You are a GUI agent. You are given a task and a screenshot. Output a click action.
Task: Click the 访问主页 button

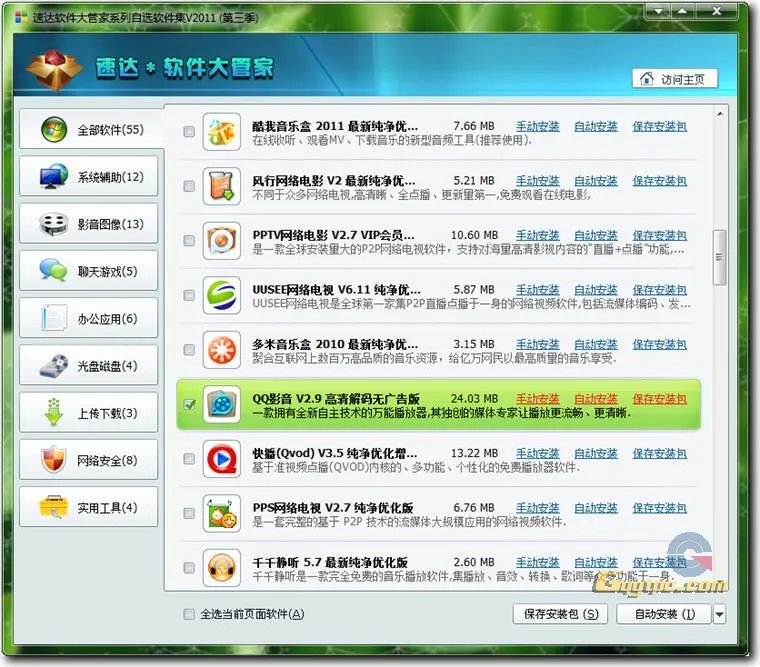[x=675, y=79]
